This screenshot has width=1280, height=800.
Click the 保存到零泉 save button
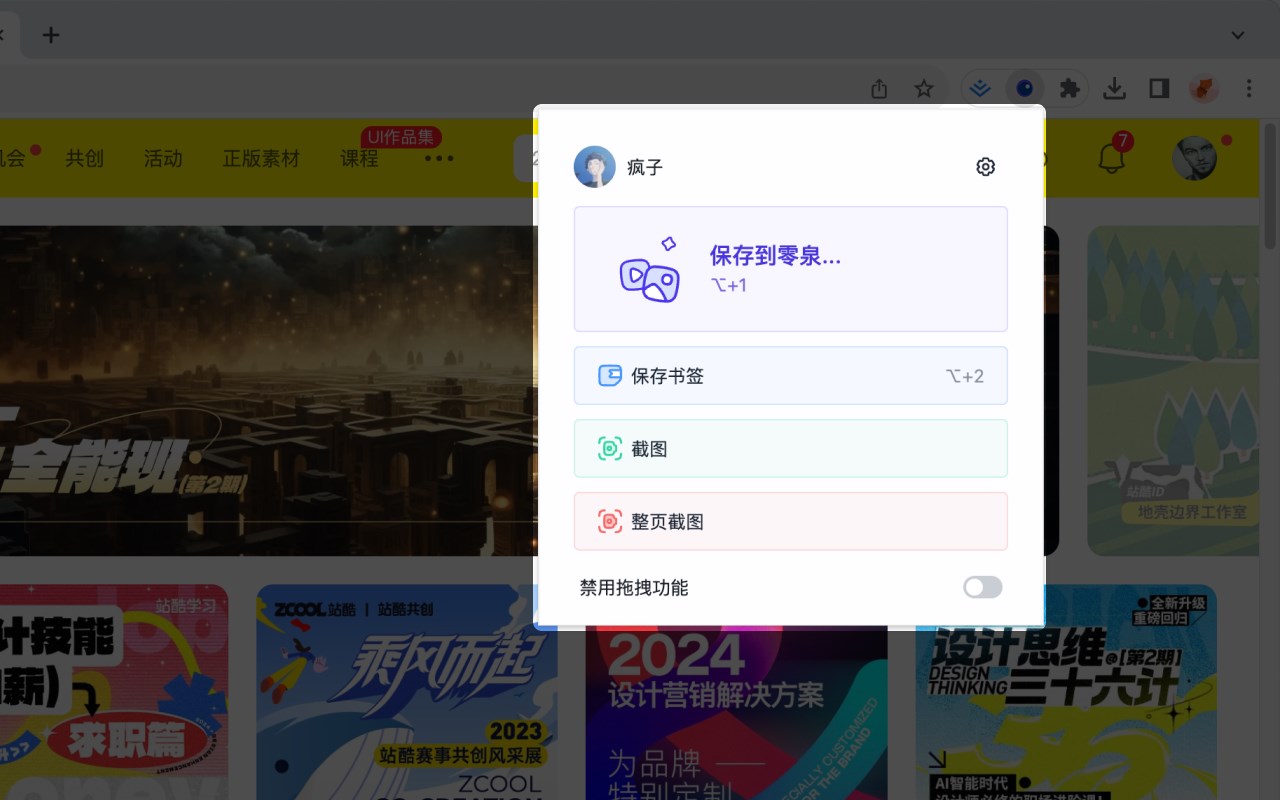coord(790,269)
